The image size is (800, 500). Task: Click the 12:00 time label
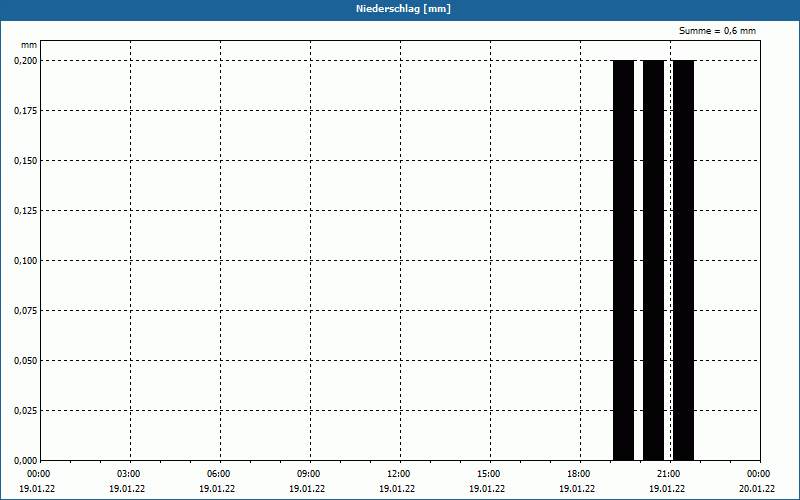pos(398,474)
